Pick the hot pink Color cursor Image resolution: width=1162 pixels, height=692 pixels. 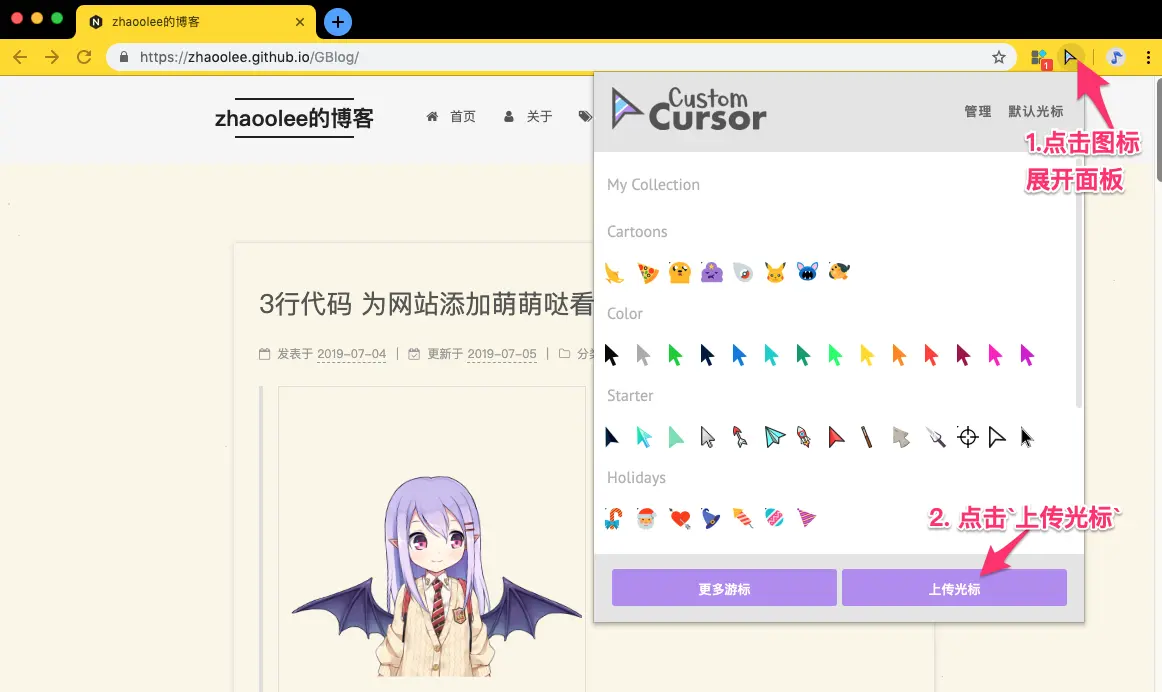[x=995, y=355]
